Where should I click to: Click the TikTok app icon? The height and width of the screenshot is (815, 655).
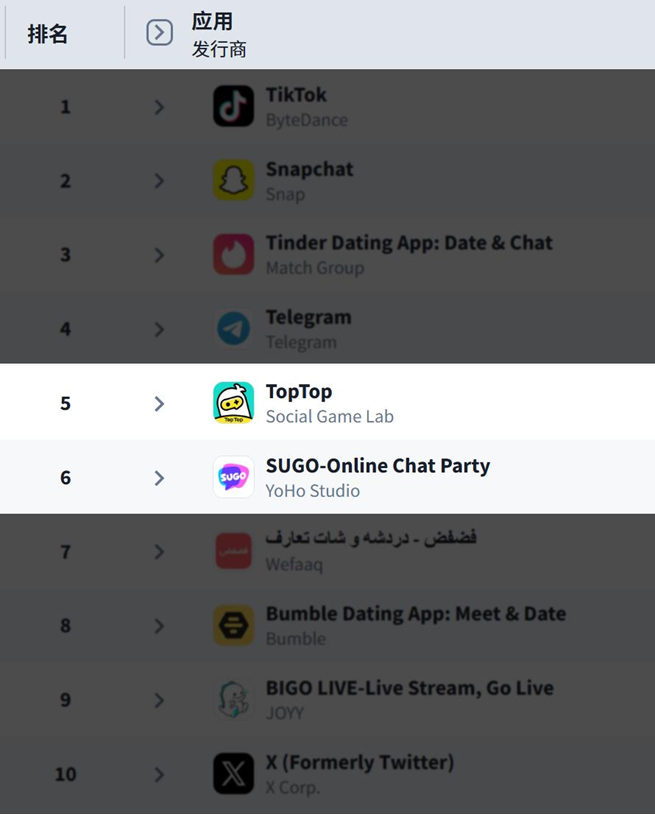pos(233,106)
